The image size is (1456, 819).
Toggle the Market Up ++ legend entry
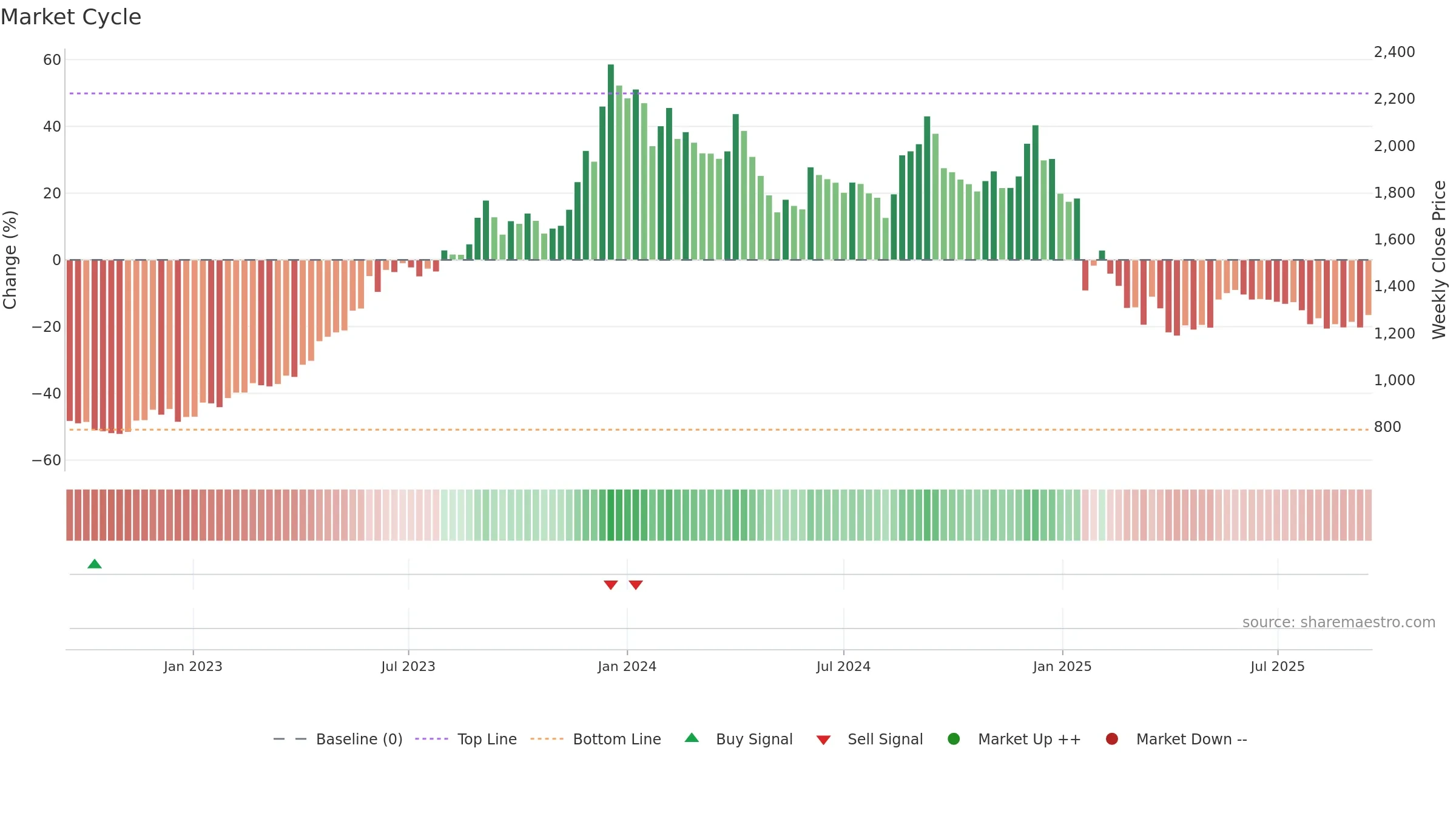tap(1014, 739)
